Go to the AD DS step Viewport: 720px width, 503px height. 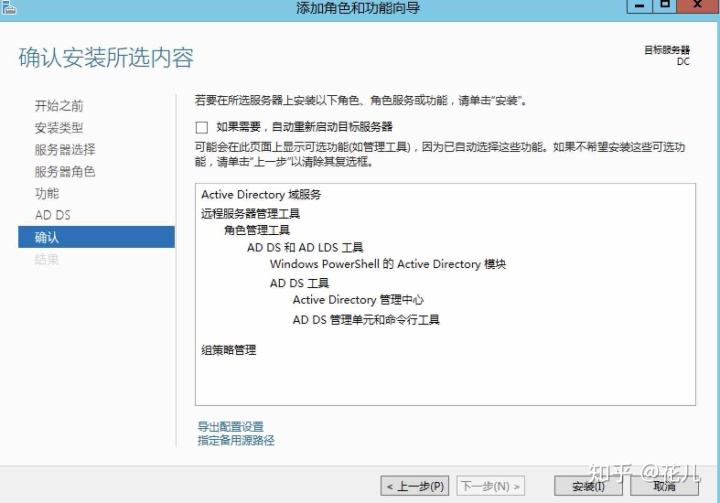pos(53,215)
